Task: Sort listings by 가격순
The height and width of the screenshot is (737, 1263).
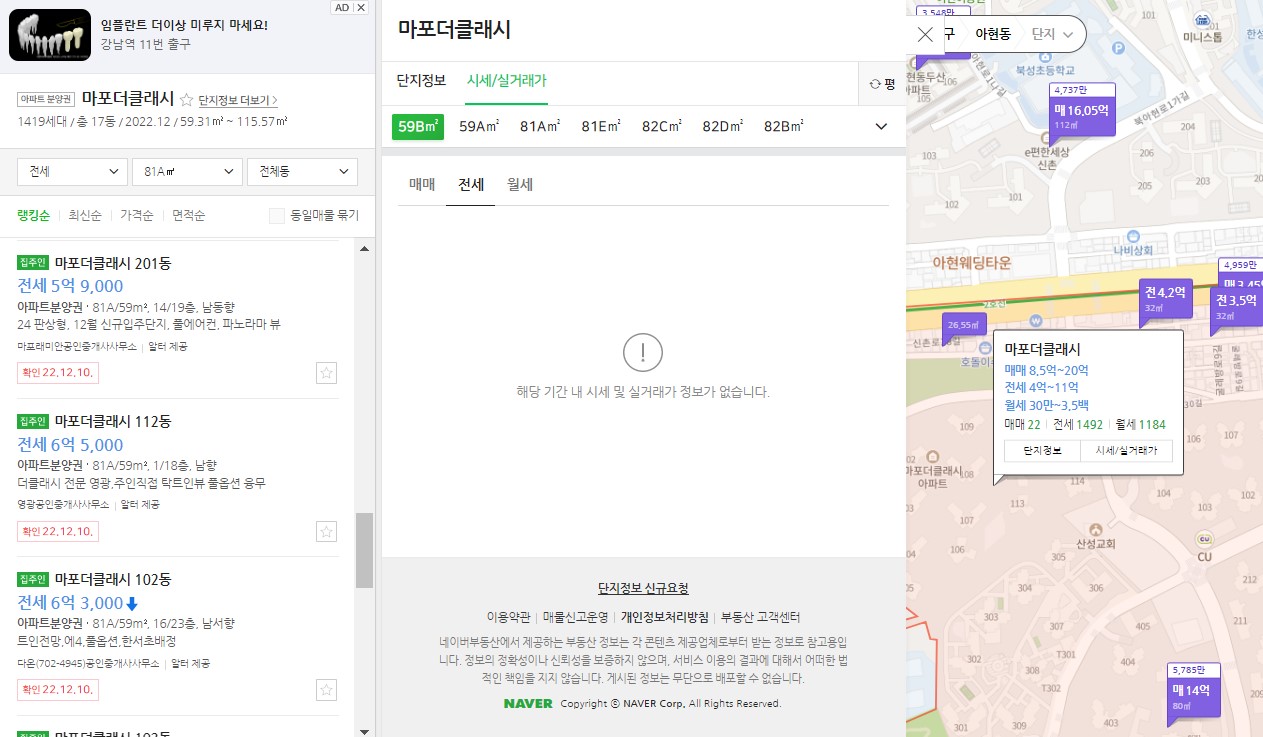Action: [137, 215]
